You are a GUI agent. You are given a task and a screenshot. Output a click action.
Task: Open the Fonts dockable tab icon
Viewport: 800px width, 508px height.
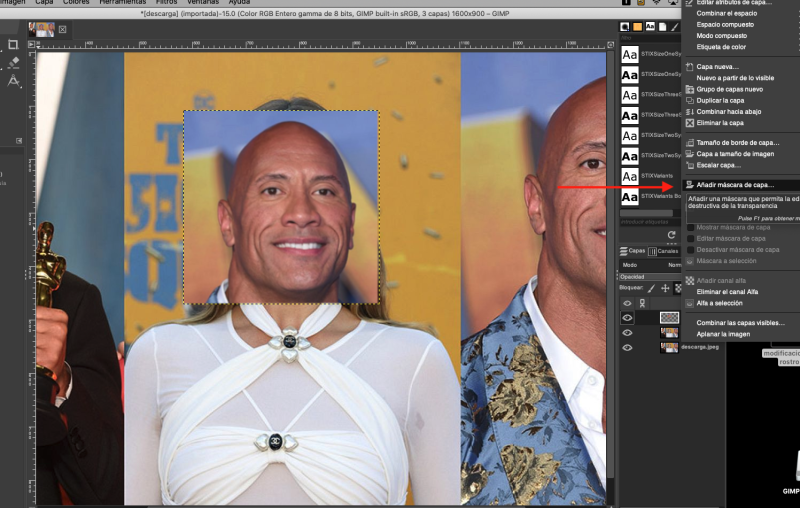[x=649, y=27]
